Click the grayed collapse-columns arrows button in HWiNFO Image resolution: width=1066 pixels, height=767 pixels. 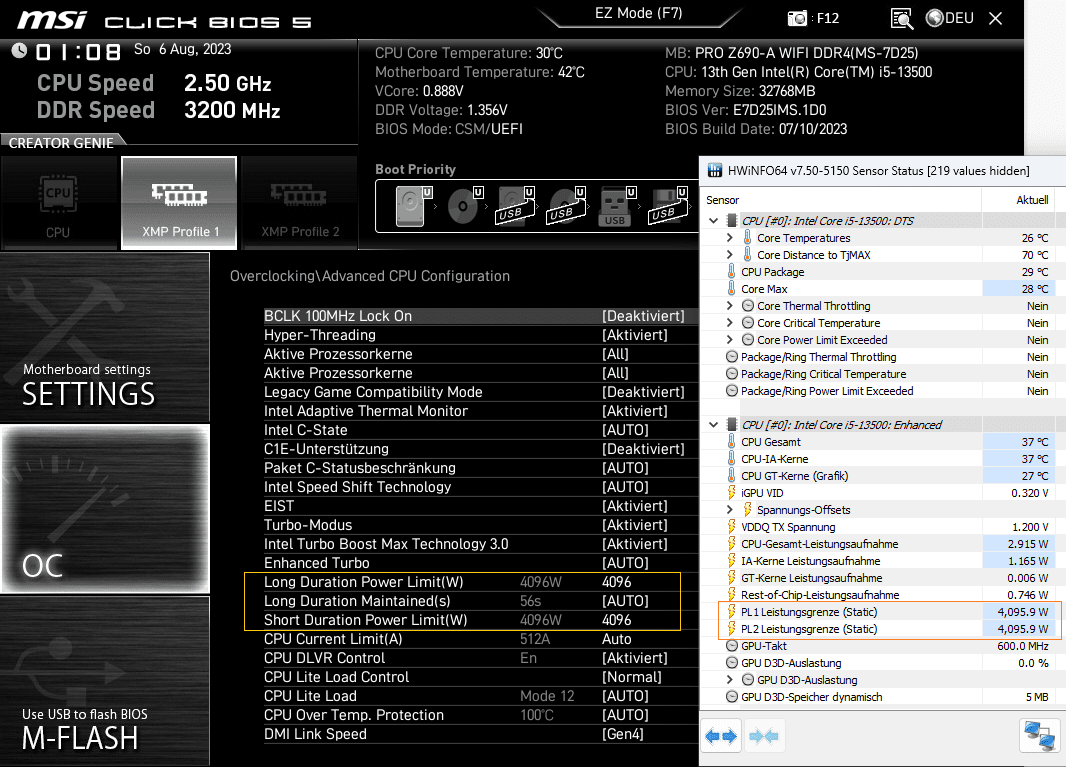764,736
